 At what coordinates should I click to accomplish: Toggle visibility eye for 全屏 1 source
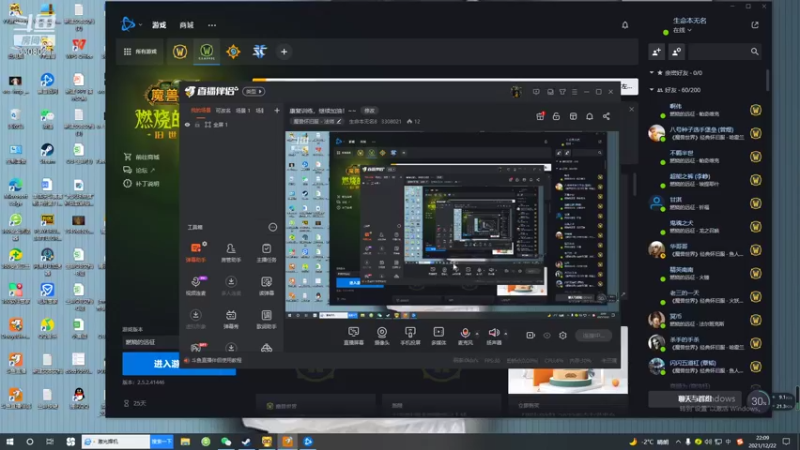coord(187,125)
